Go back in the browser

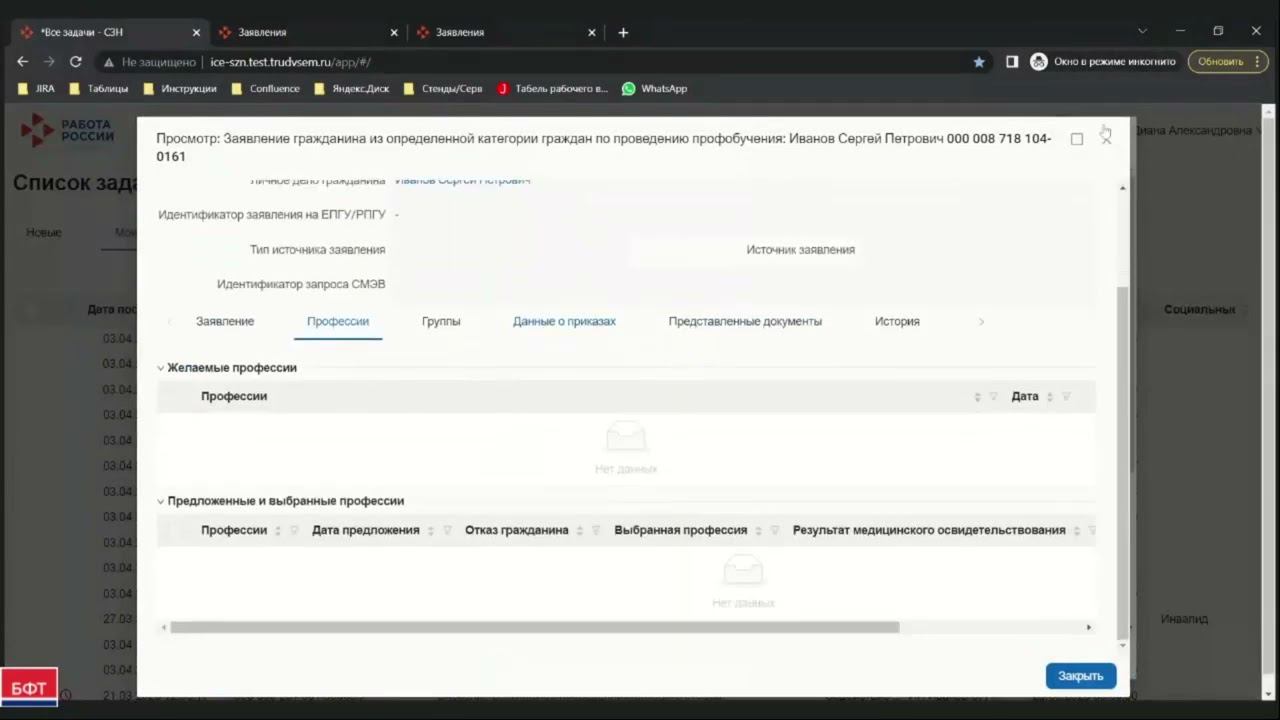click(x=22, y=62)
